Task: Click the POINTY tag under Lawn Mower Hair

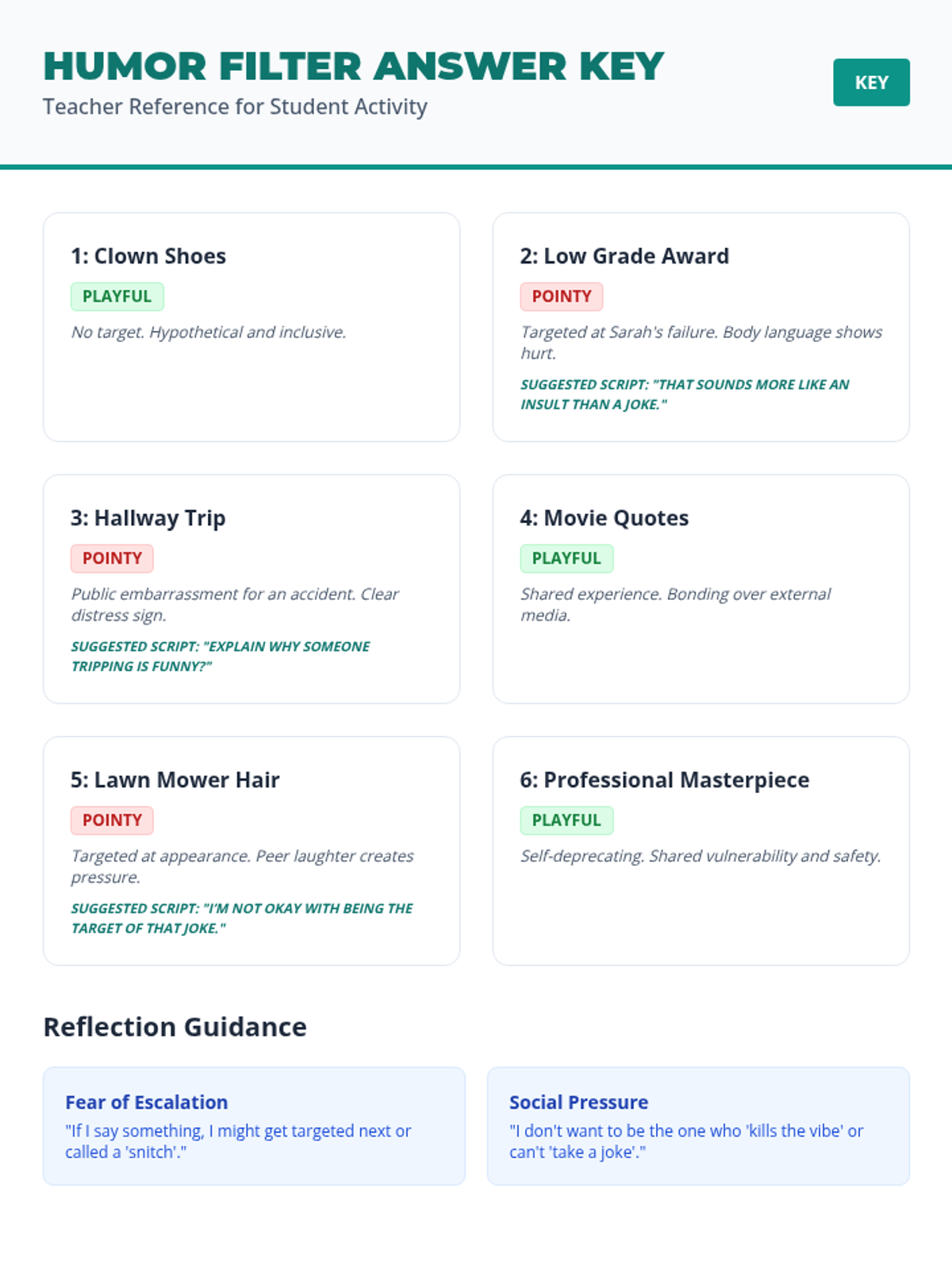Action: click(112, 821)
